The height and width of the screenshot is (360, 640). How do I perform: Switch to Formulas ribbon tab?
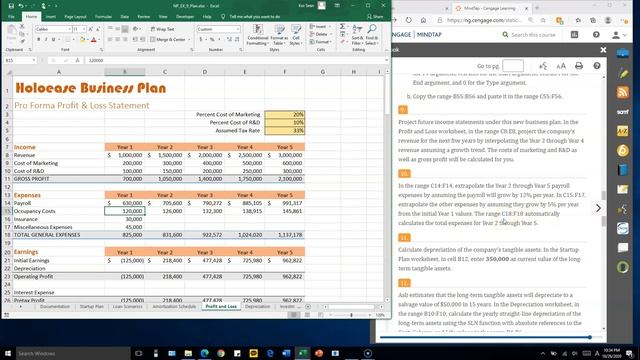103,17
